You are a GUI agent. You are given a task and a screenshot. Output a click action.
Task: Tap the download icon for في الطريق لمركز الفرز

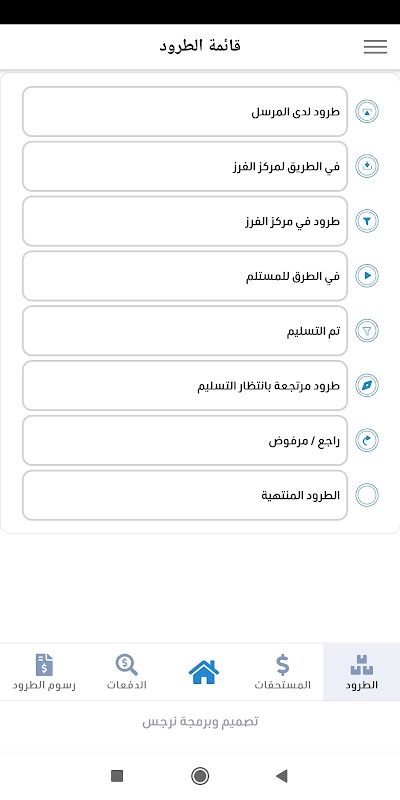[367, 166]
